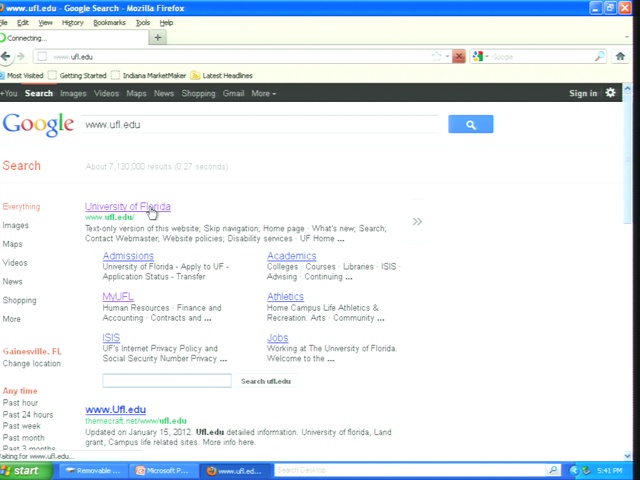Screen dimensions: 640x480
Task: Click the Firefox www.ufl.edu taskbar item
Action: pos(234,471)
